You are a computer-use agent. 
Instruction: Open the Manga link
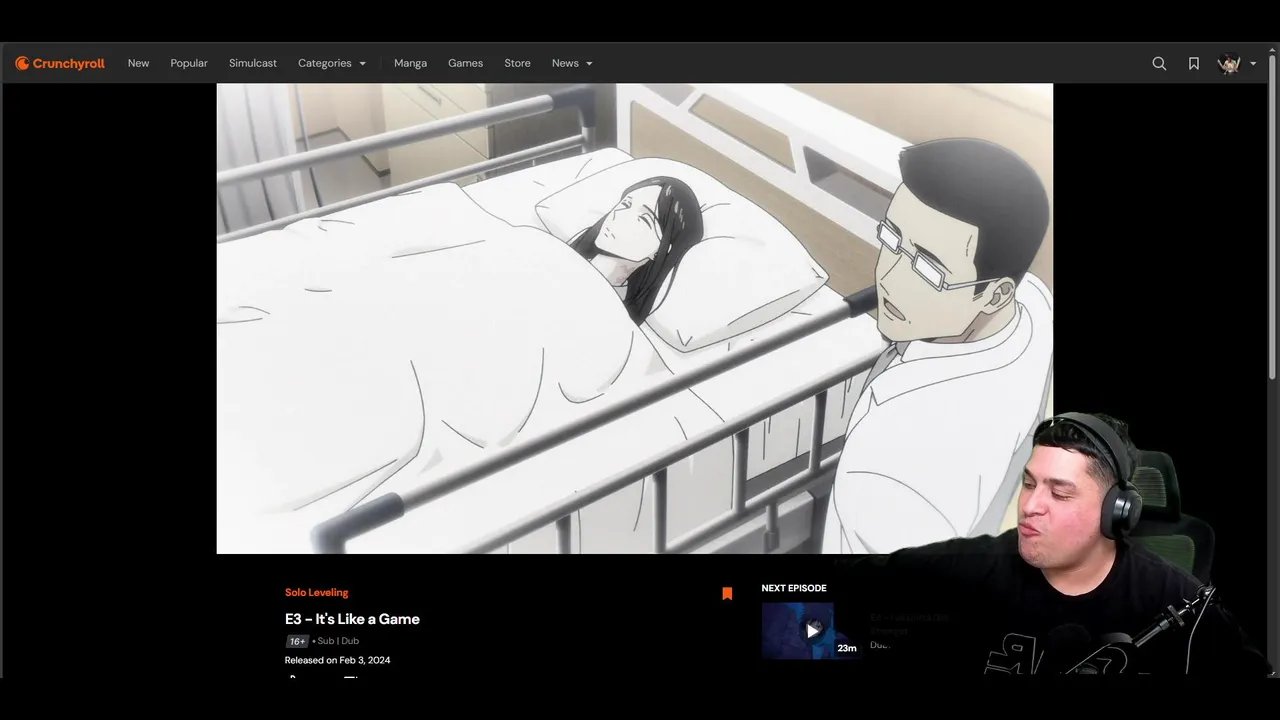tap(410, 63)
